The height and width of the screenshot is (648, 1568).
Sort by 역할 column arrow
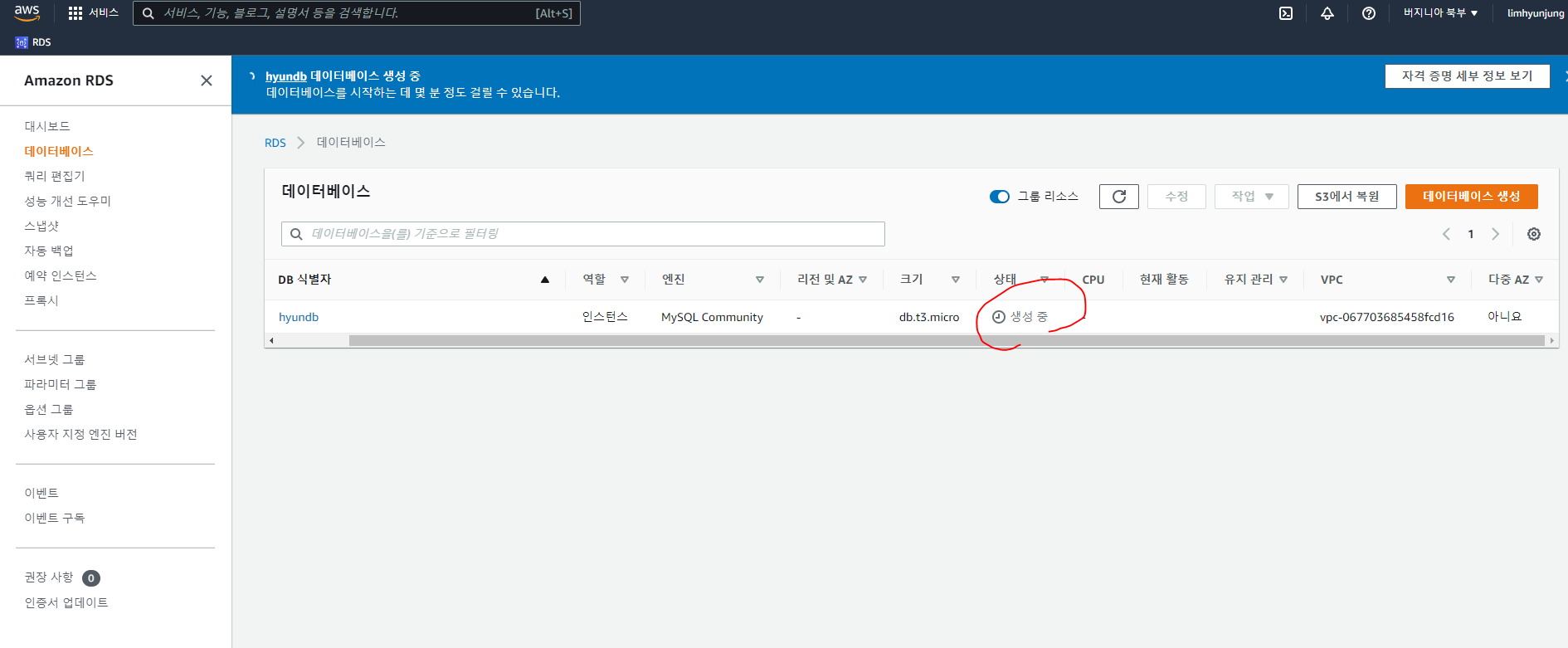coord(625,280)
